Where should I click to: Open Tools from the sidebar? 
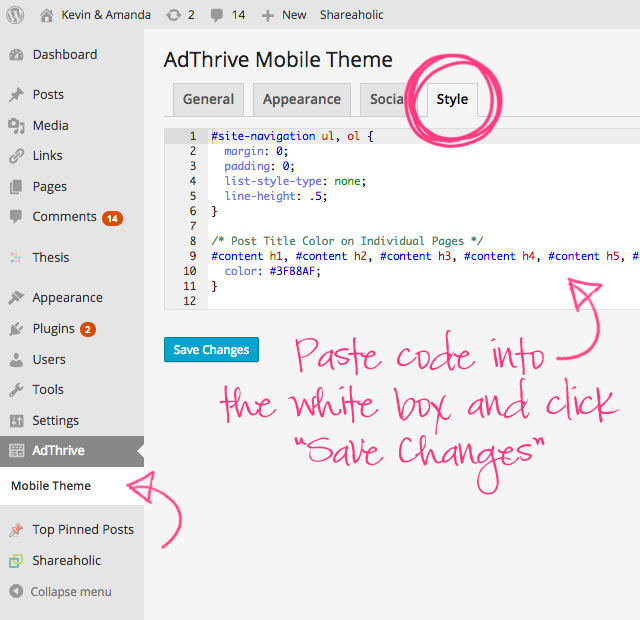click(48, 390)
